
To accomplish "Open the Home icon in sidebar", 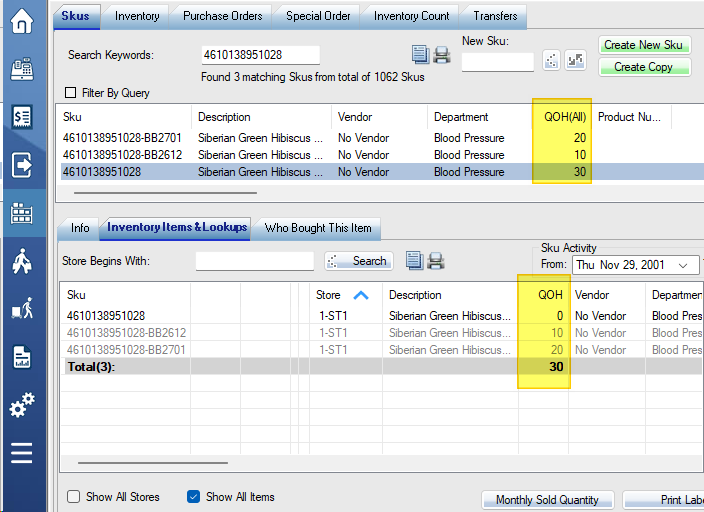I will 22,22.
